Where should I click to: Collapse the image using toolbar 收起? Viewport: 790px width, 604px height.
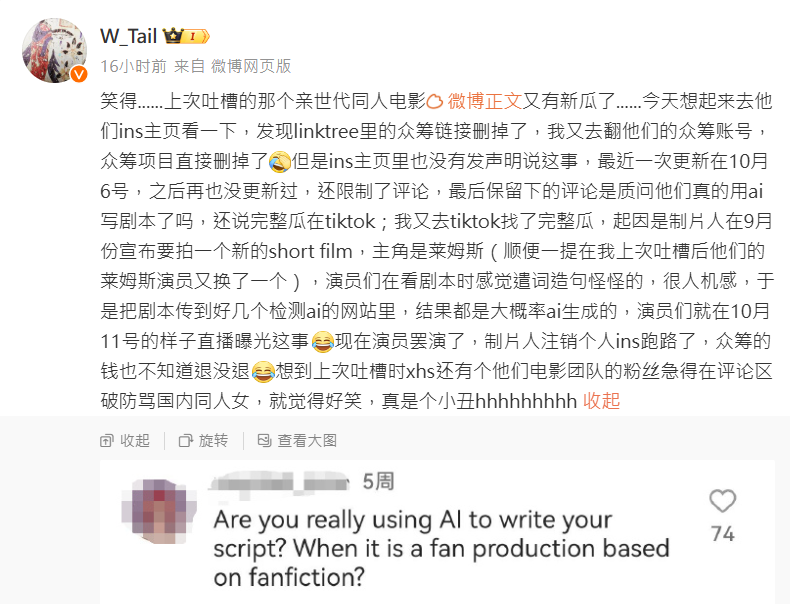click(135, 441)
